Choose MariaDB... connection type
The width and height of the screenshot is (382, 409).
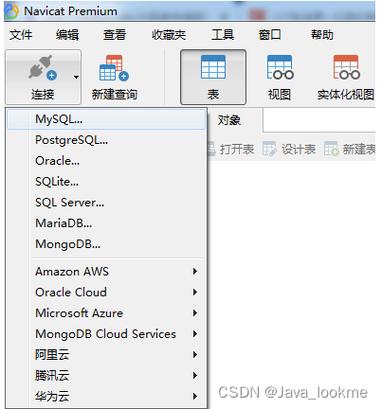pos(107,223)
